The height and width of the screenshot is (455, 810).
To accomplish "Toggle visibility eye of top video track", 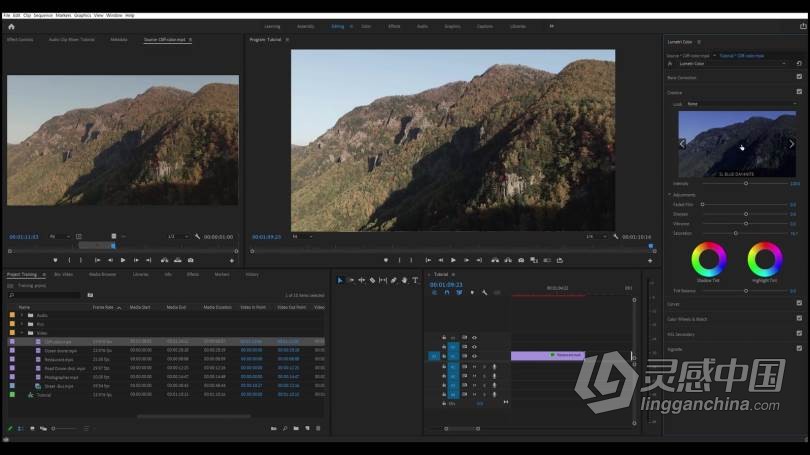I will 474,338.
